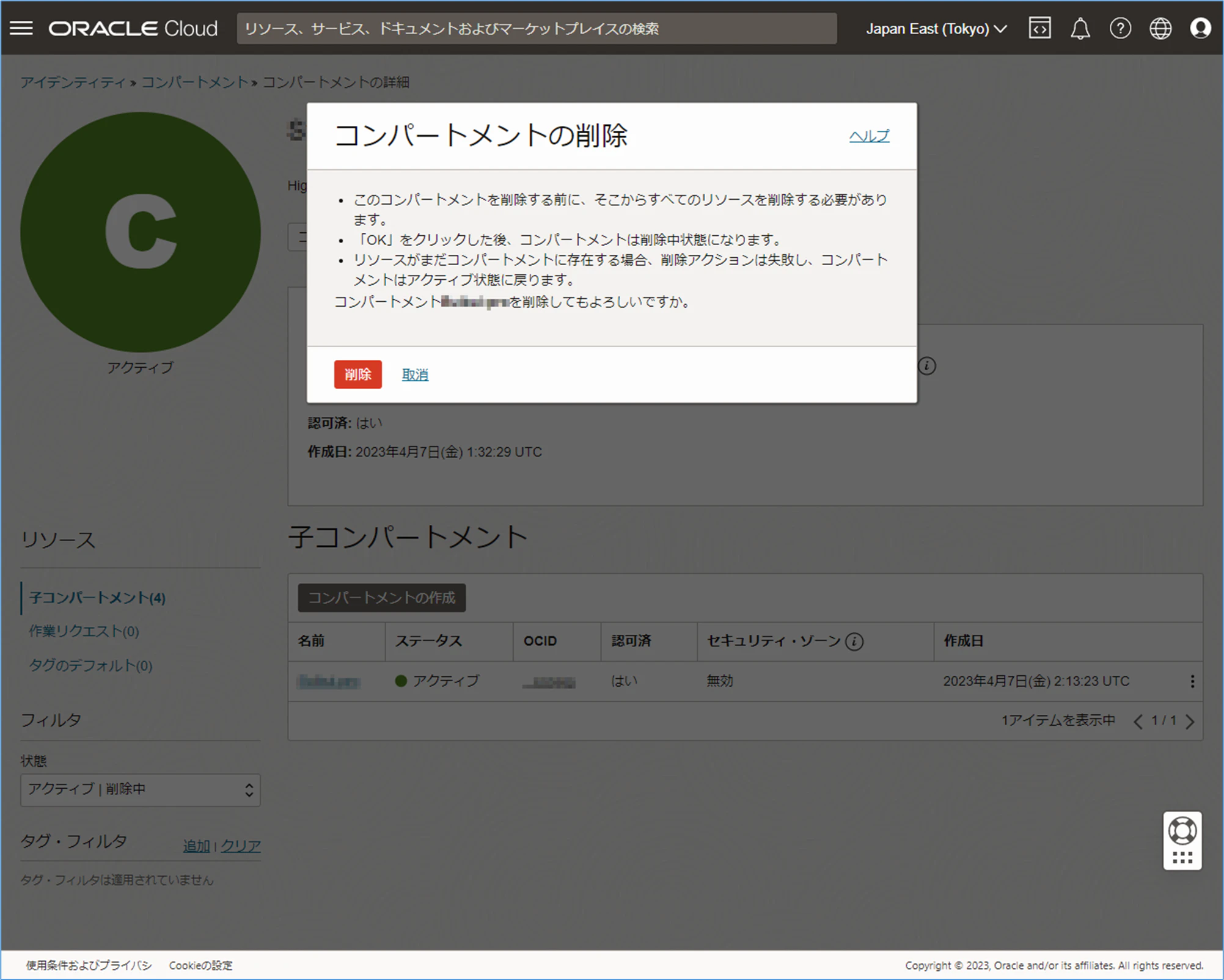1224x980 pixels.
Task: Go to next page of child compartments
Action: [1190, 722]
